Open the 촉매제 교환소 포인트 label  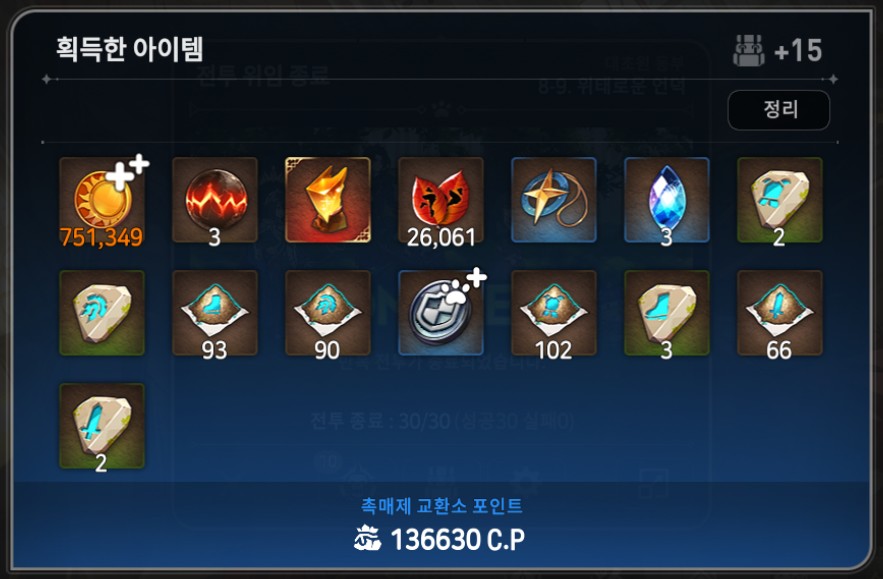pyautogui.click(x=442, y=506)
